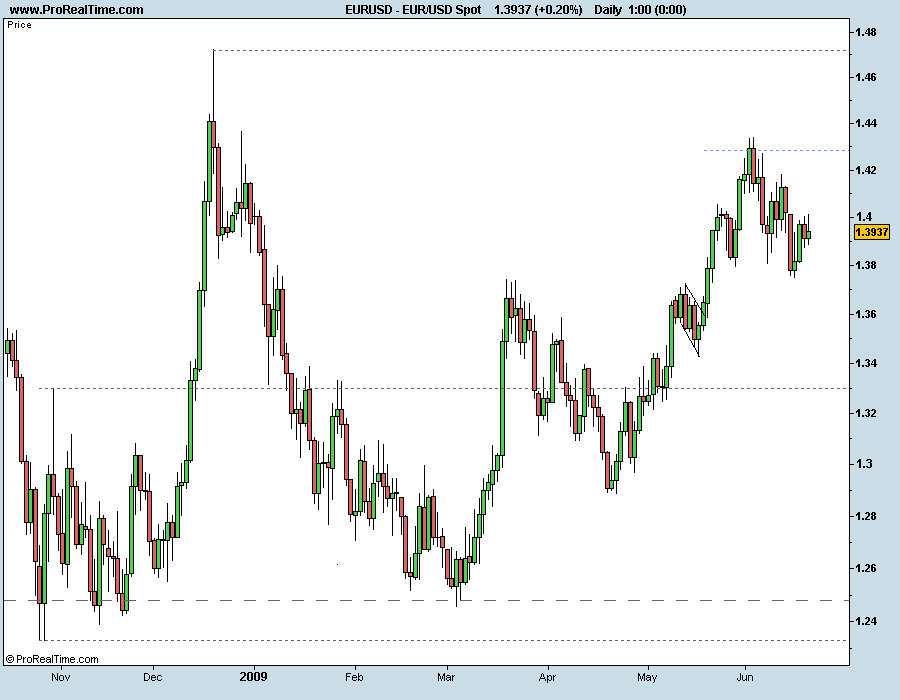Click the 1.26 price axis label
The width and height of the screenshot is (900, 700).
pos(866,568)
